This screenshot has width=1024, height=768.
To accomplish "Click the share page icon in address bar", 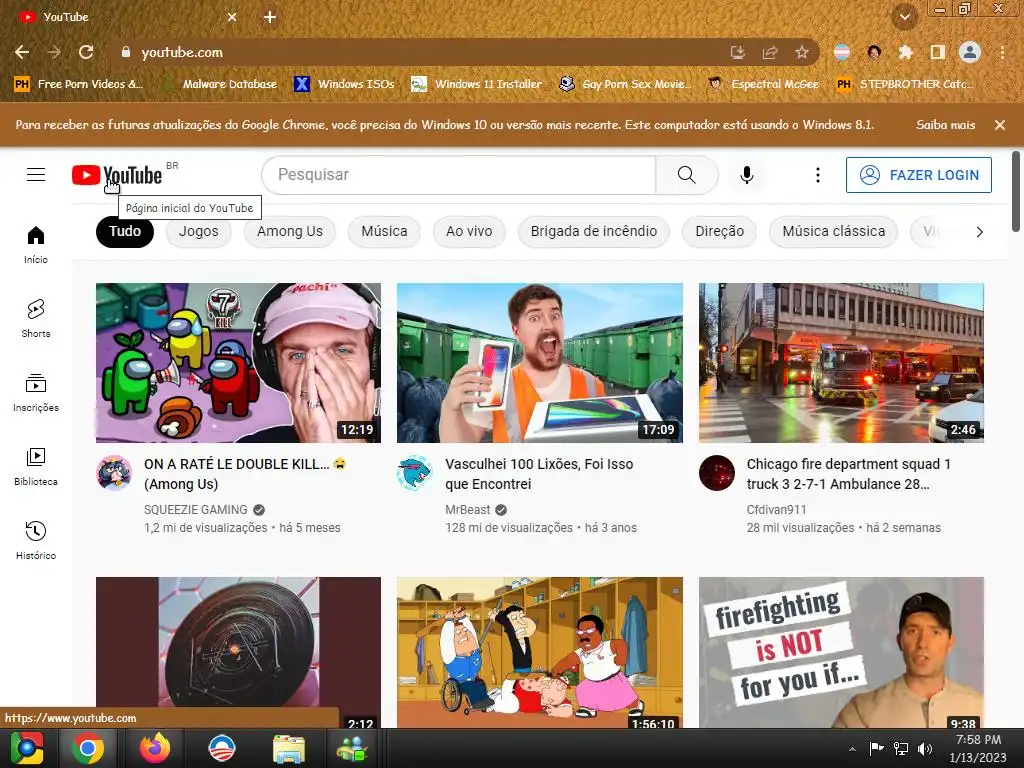I will click(770, 52).
